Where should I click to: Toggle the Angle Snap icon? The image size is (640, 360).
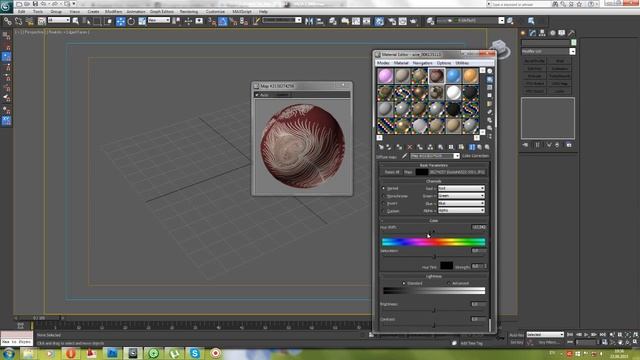click(x=222, y=21)
